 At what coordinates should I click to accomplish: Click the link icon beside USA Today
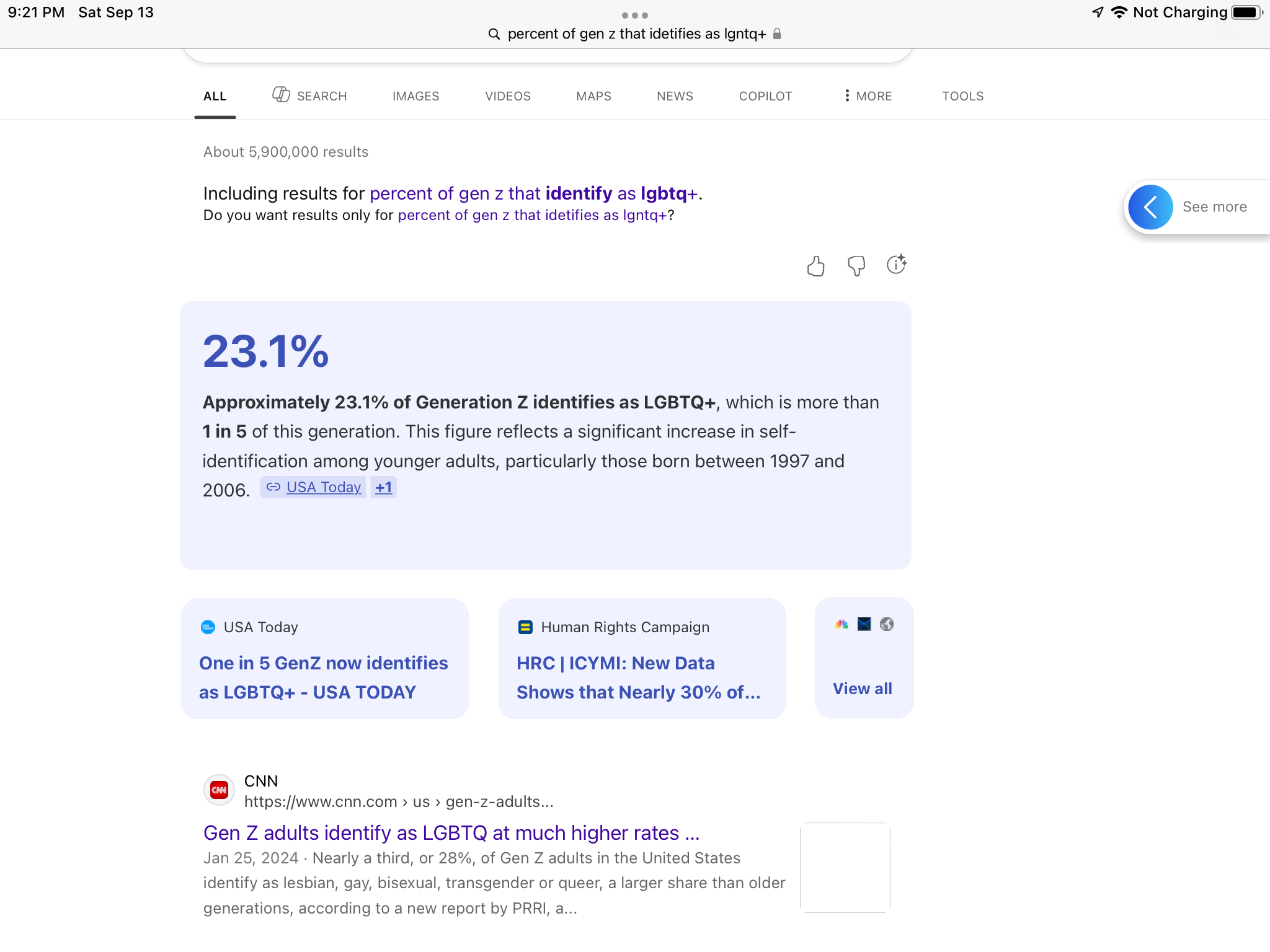273,487
